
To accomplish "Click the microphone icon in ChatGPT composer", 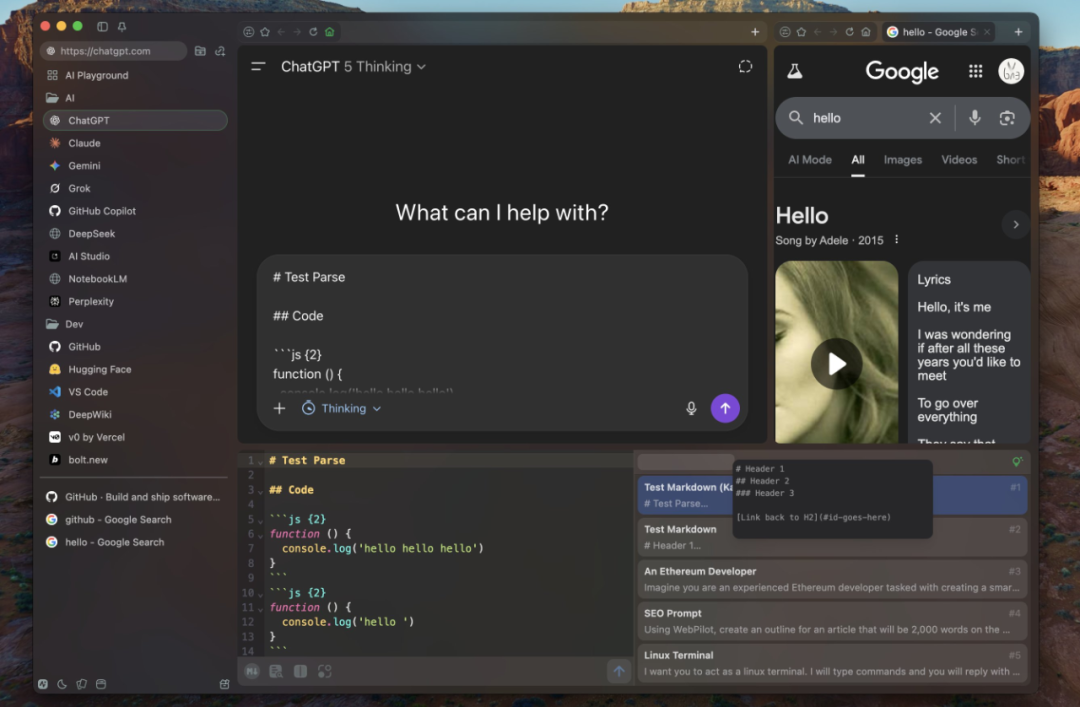I will click(691, 409).
